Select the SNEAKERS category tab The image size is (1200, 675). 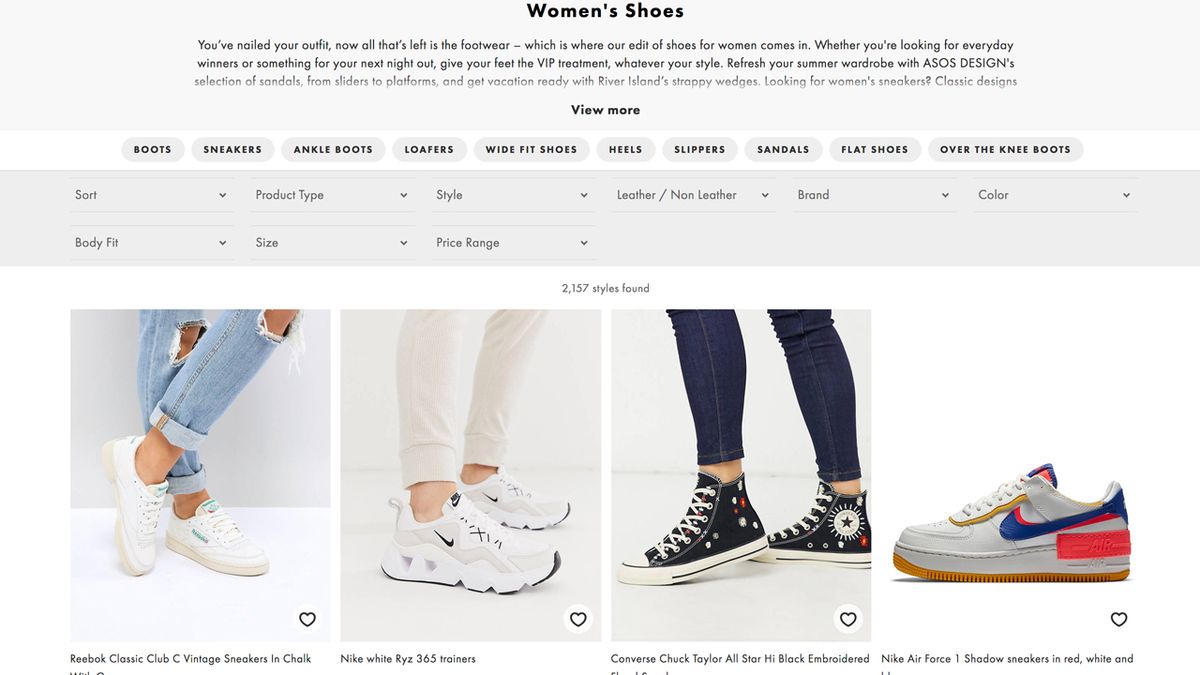point(232,148)
